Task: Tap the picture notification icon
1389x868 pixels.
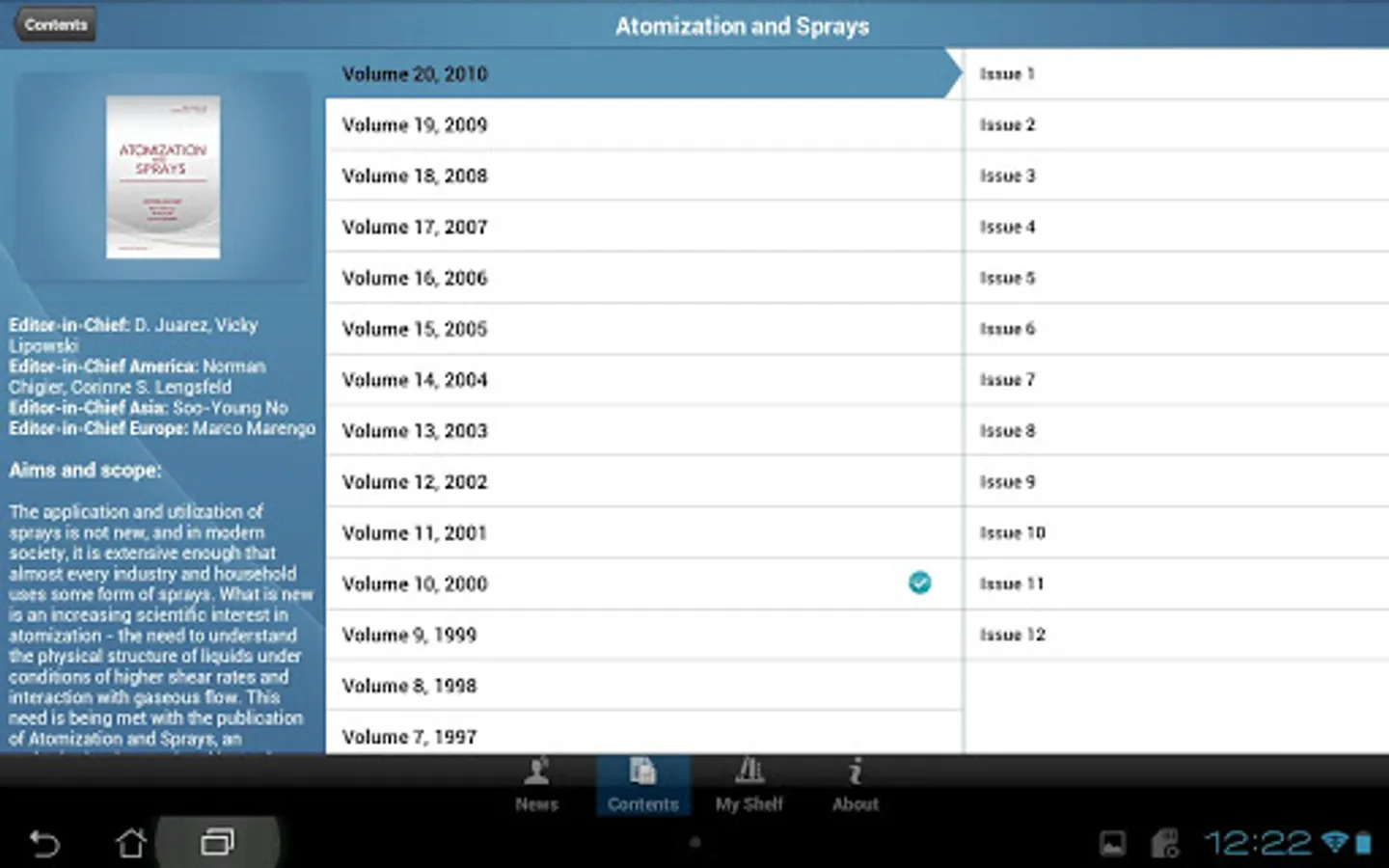Action: click(x=1112, y=844)
